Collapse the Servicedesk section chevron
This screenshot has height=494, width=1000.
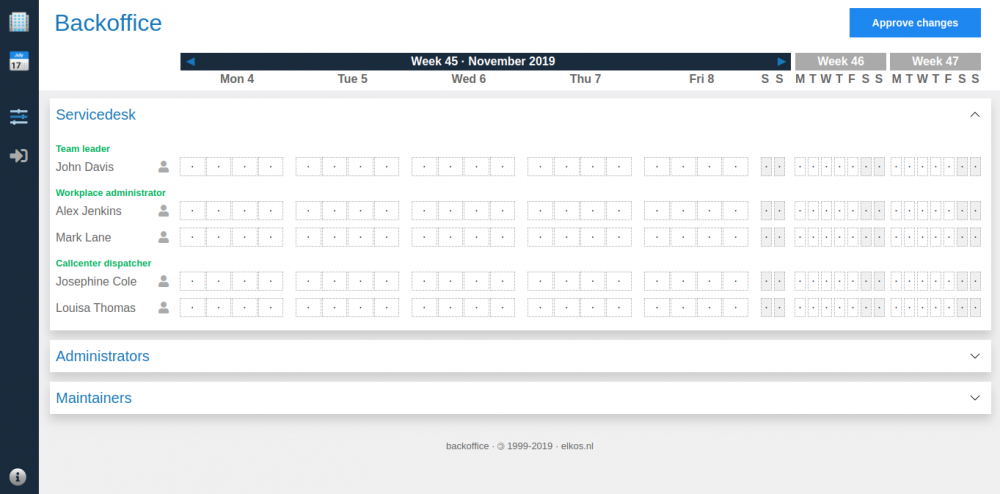(x=975, y=115)
